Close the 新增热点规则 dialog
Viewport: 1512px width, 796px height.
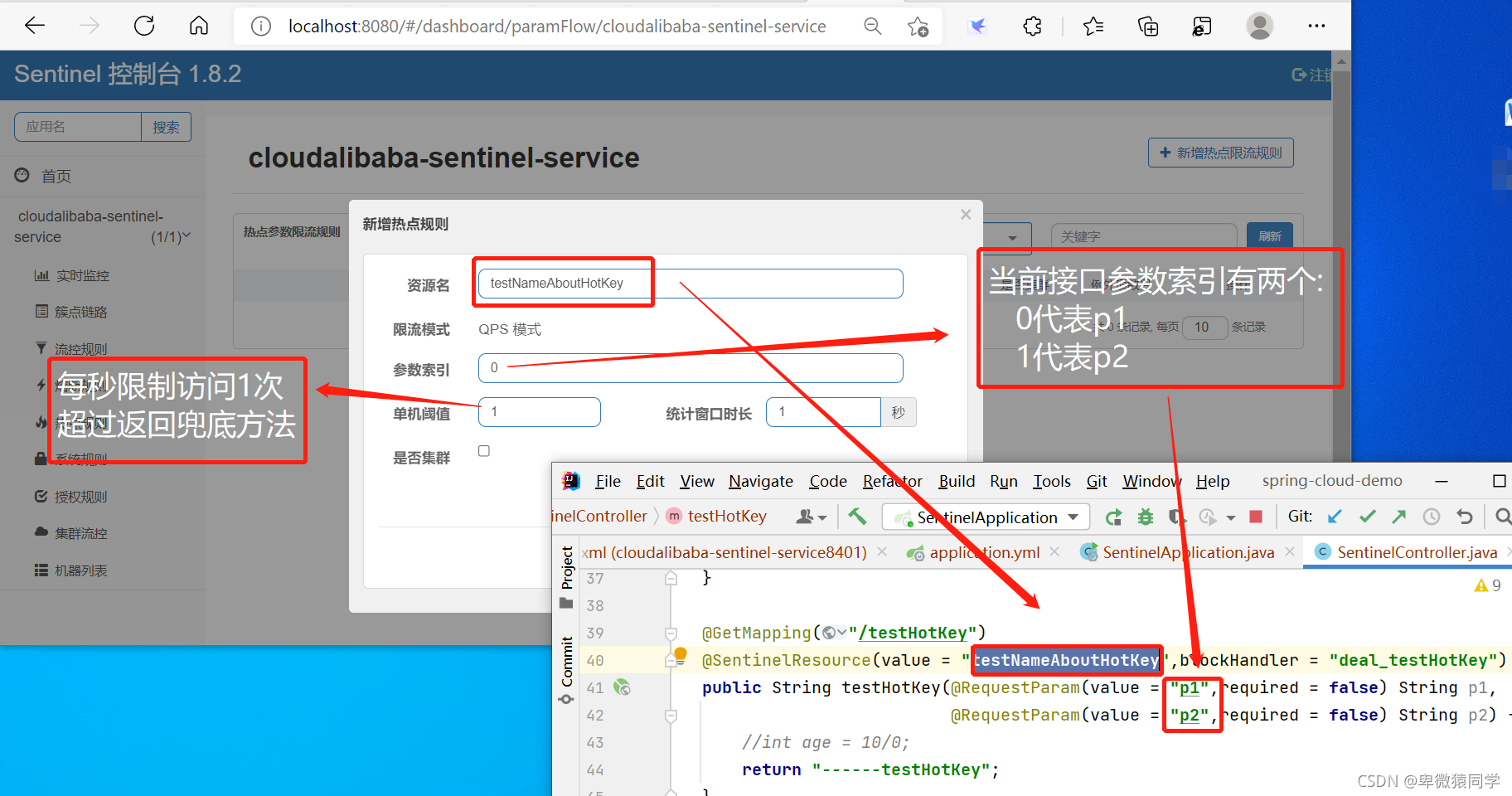[966, 215]
